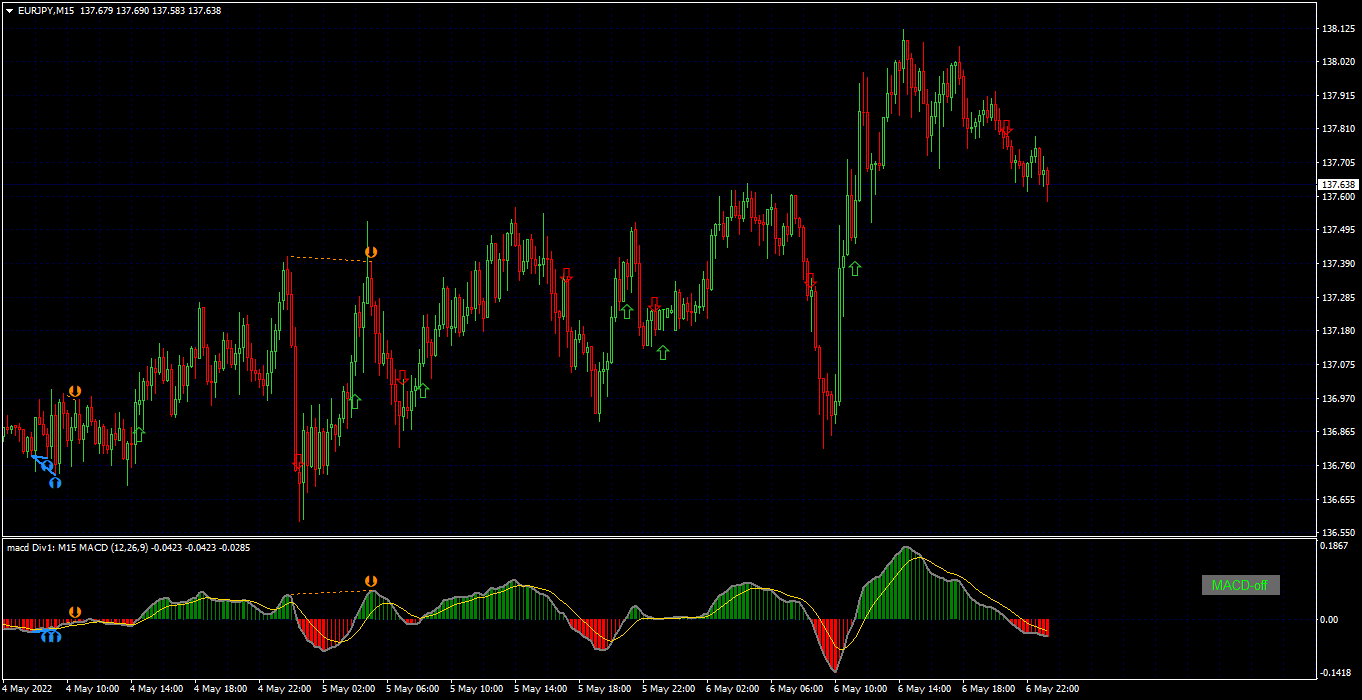Screen dimensions: 1362x700
Task: Click the orange divergence marker above the 5 May 02:00 price high
Action: point(371,253)
